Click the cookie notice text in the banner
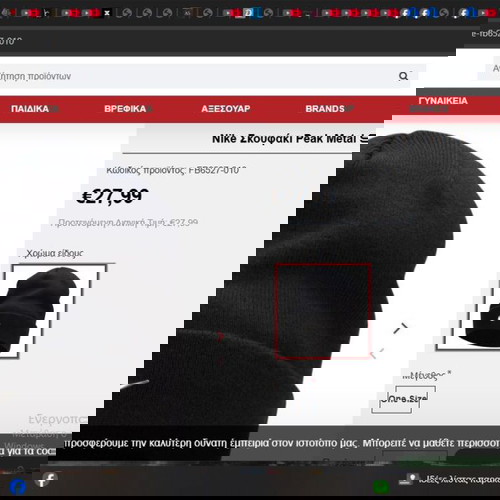This screenshot has width=500, height=500. coord(282,443)
